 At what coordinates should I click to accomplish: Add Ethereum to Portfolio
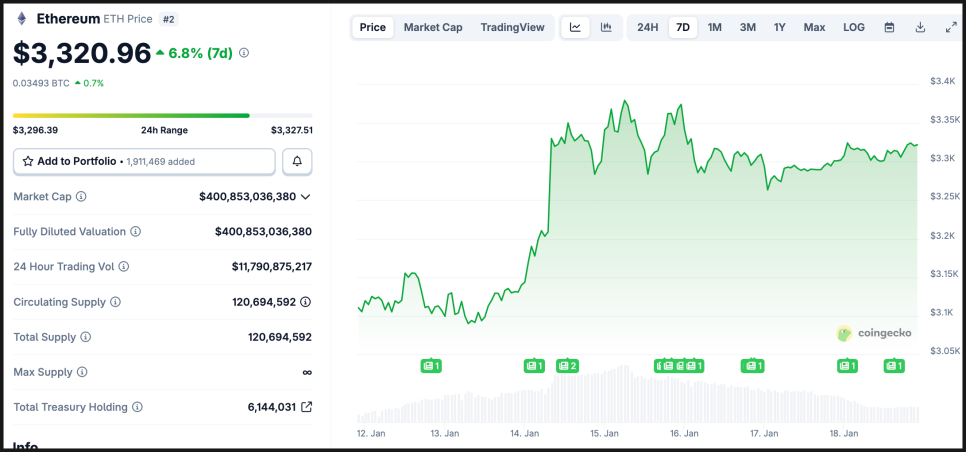tap(144, 161)
